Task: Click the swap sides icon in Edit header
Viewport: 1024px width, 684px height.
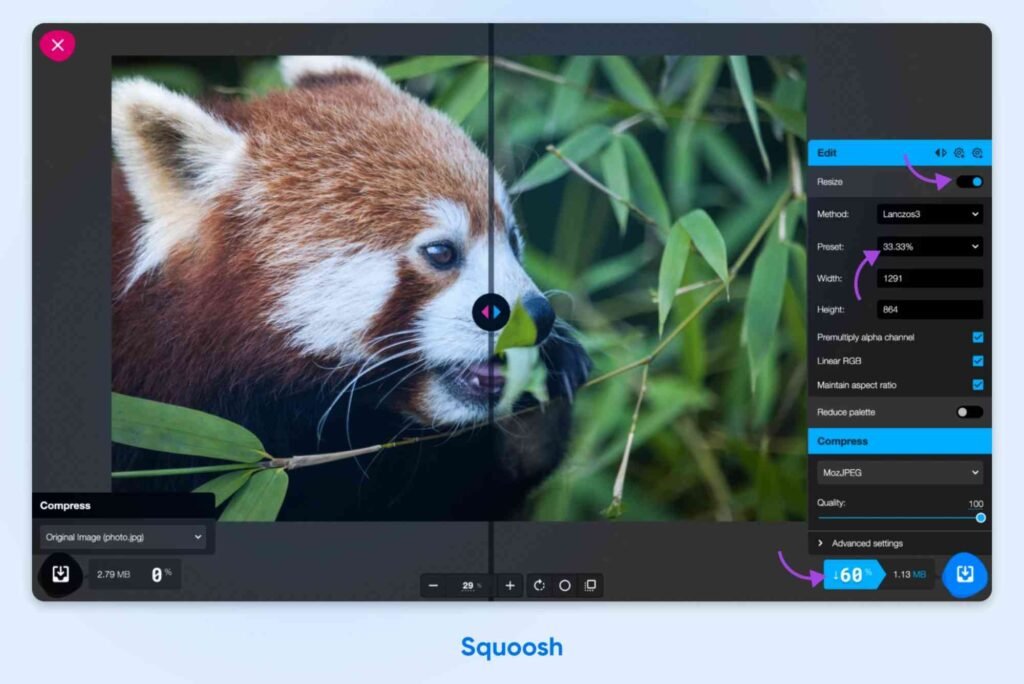Action: [x=939, y=152]
